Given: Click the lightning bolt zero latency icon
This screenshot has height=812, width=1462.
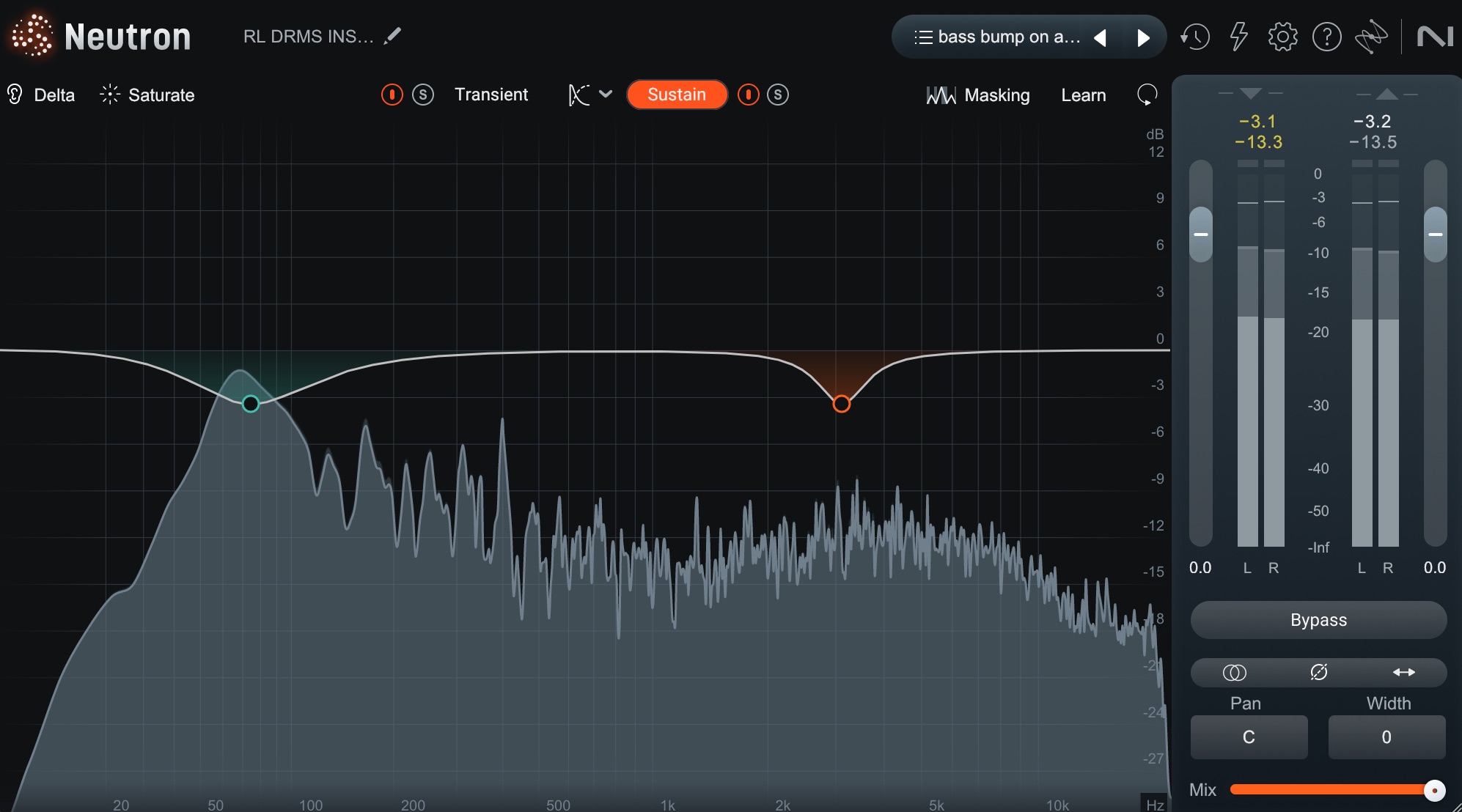Looking at the screenshot, I should point(1238,37).
